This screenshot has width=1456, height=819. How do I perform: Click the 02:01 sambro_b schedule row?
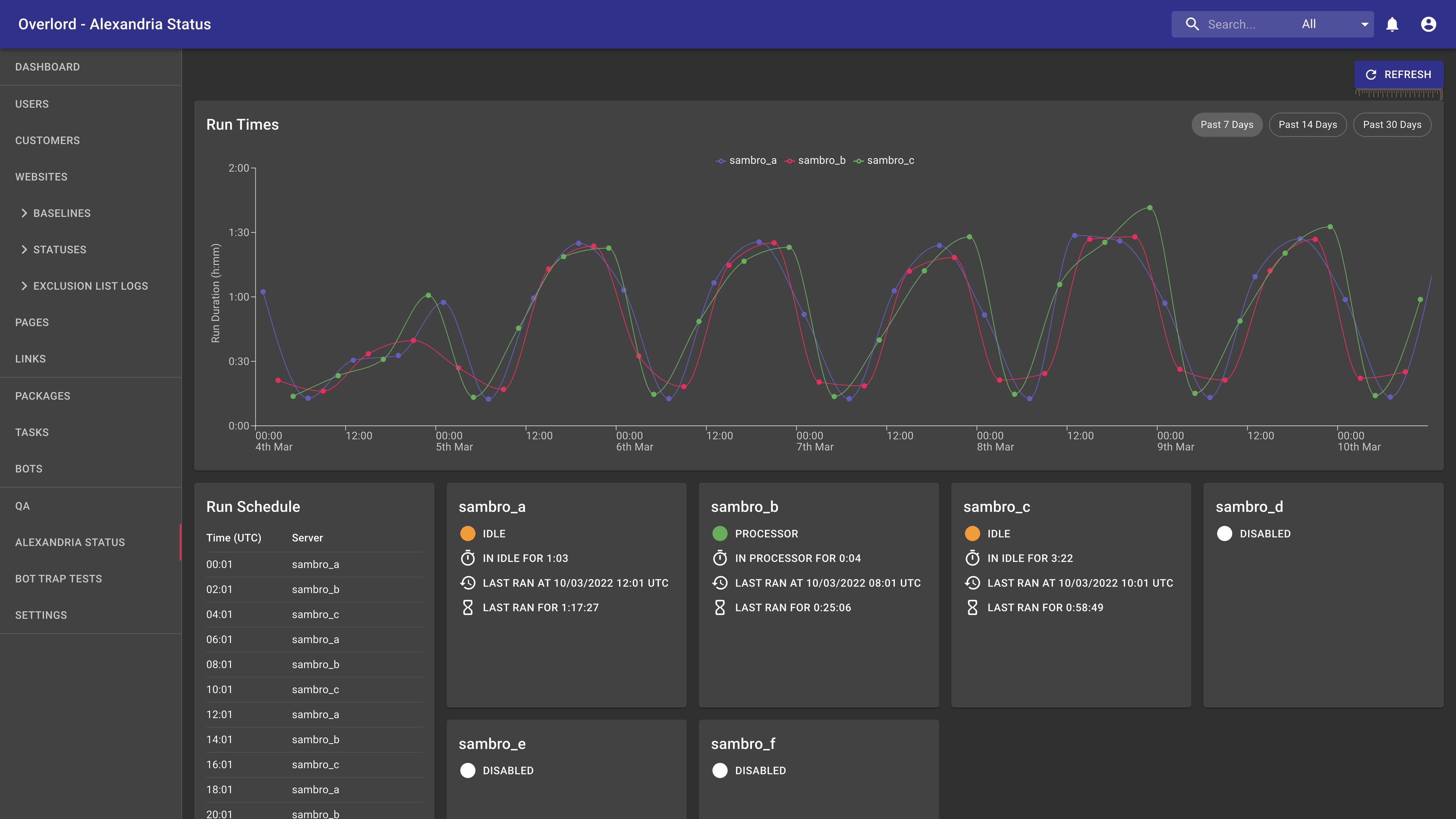pos(314,590)
